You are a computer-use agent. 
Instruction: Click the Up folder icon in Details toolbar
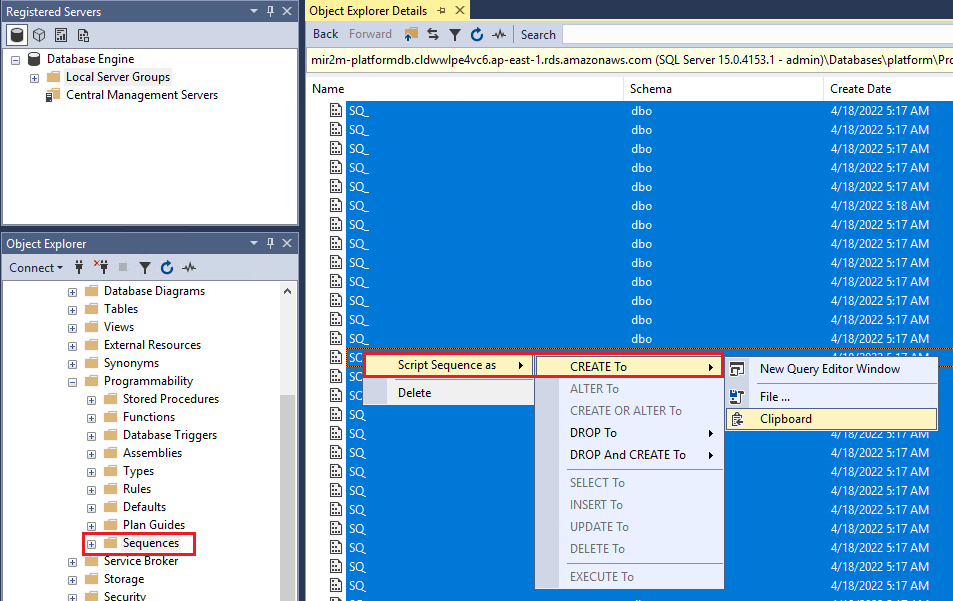411,35
